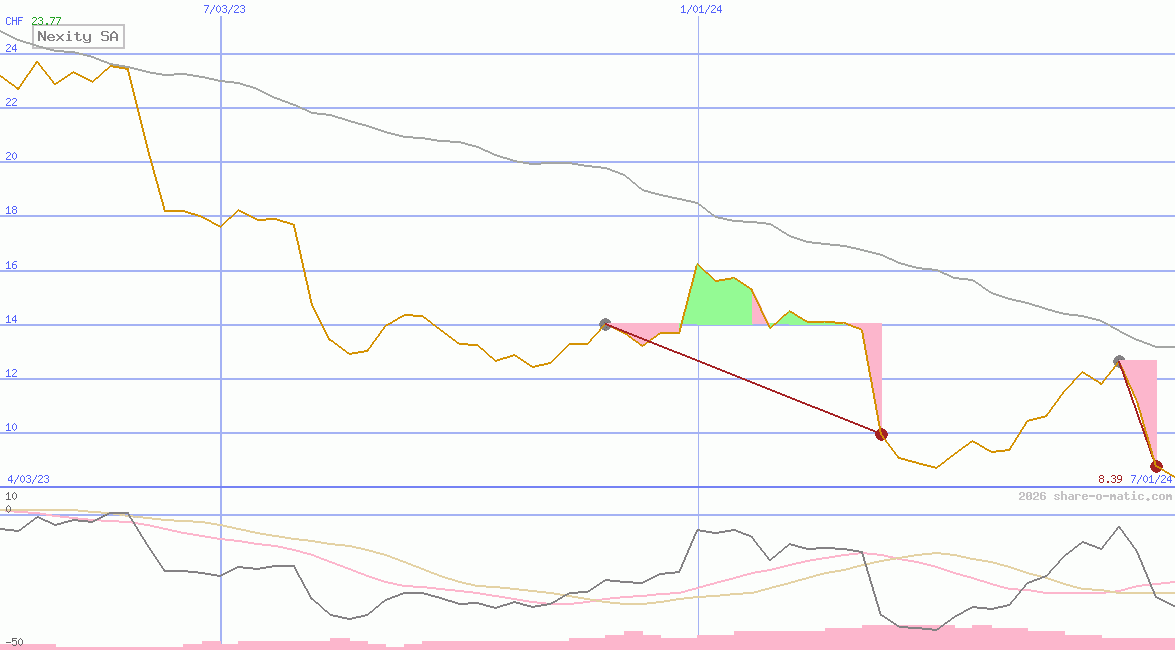The height and width of the screenshot is (650, 1175).
Task: Click the gray signal marker at price 14
Action: [x=605, y=324]
